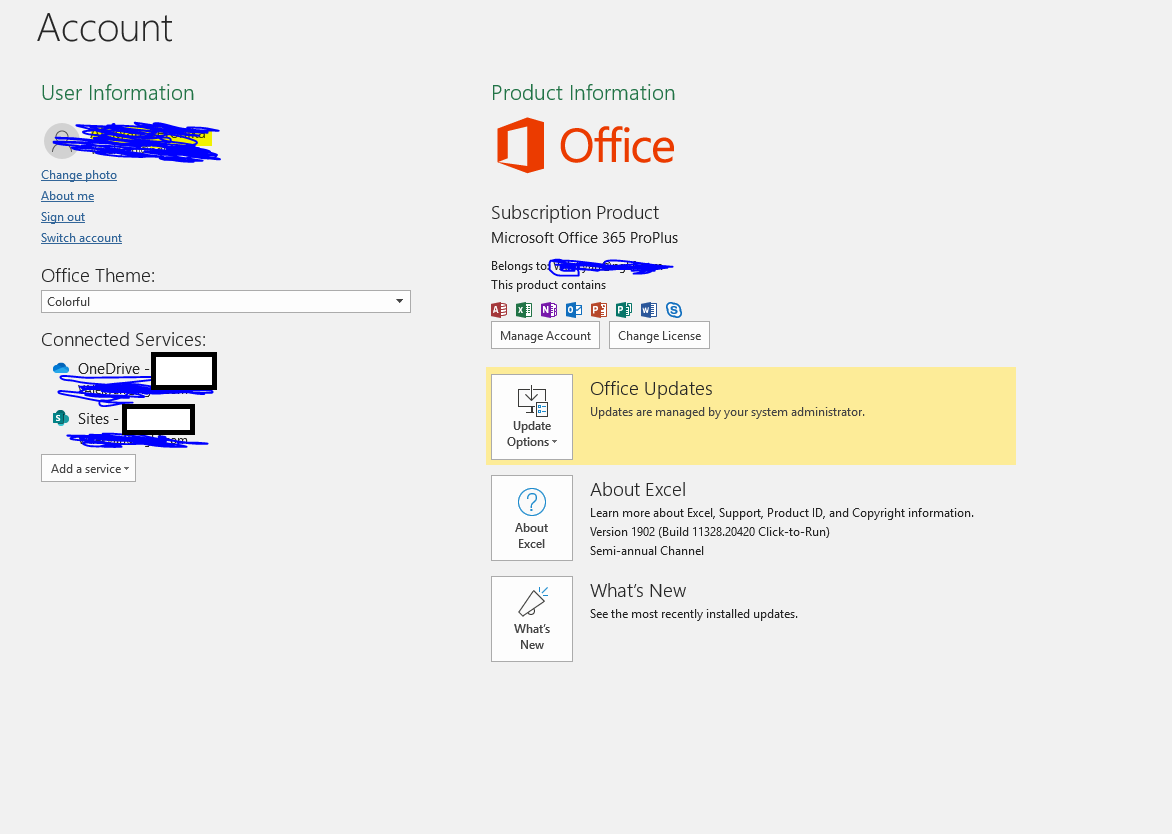
Task: Click the Excel app icon
Action: (x=524, y=310)
